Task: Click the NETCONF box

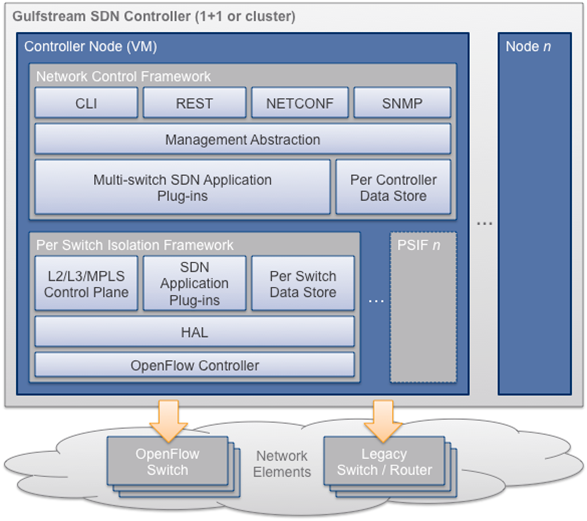Action: (x=300, y=103)
